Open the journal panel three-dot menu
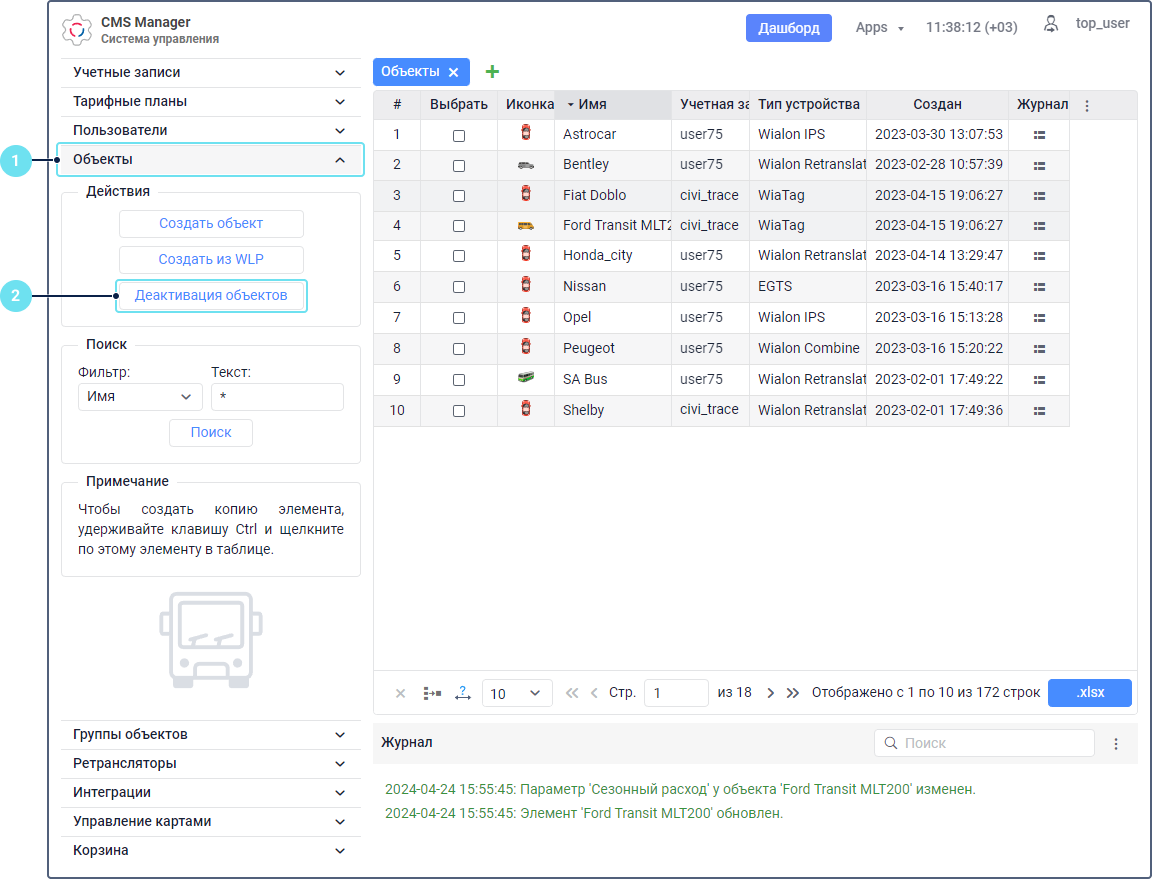The image size is (1152, 879). coord(1117,744)
